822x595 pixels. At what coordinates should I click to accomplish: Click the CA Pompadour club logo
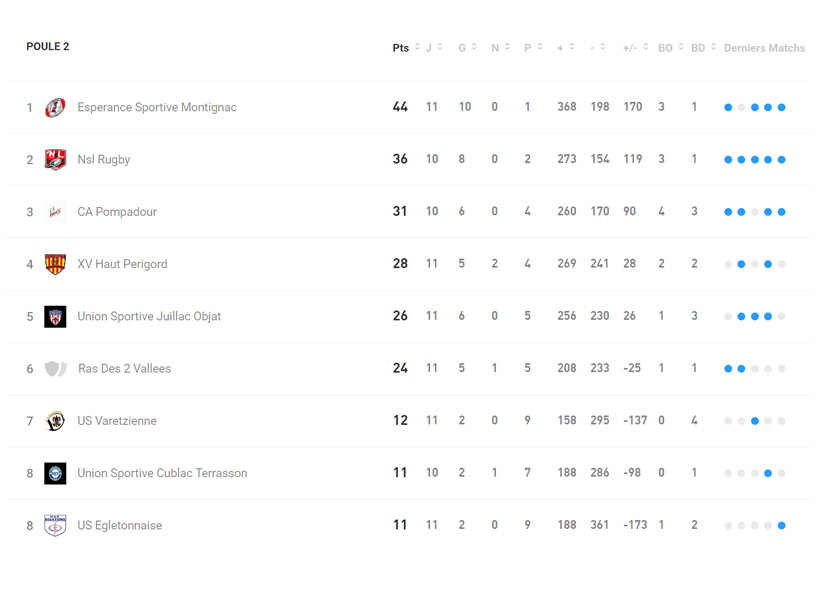point(55,212)
